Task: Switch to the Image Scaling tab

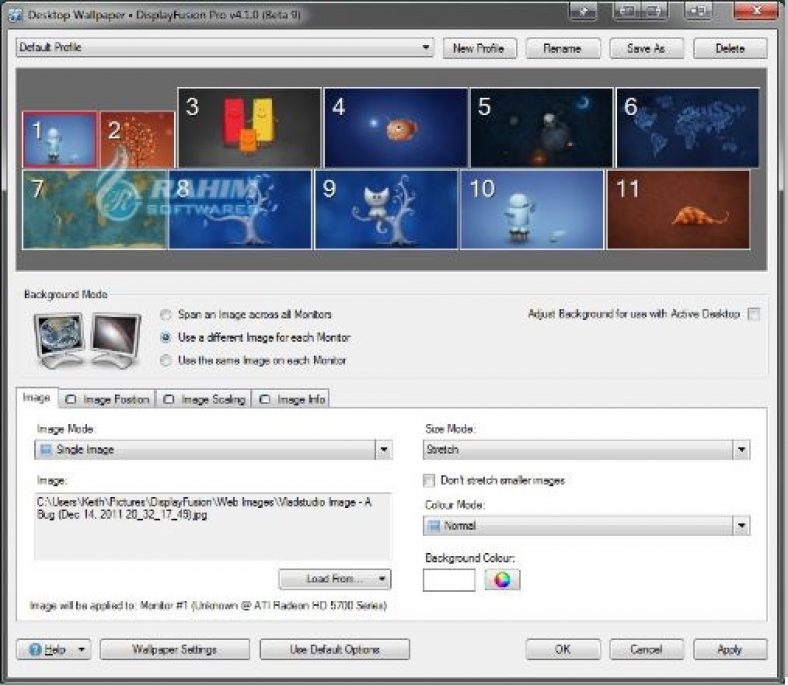Action: click(x=205, y=399)
